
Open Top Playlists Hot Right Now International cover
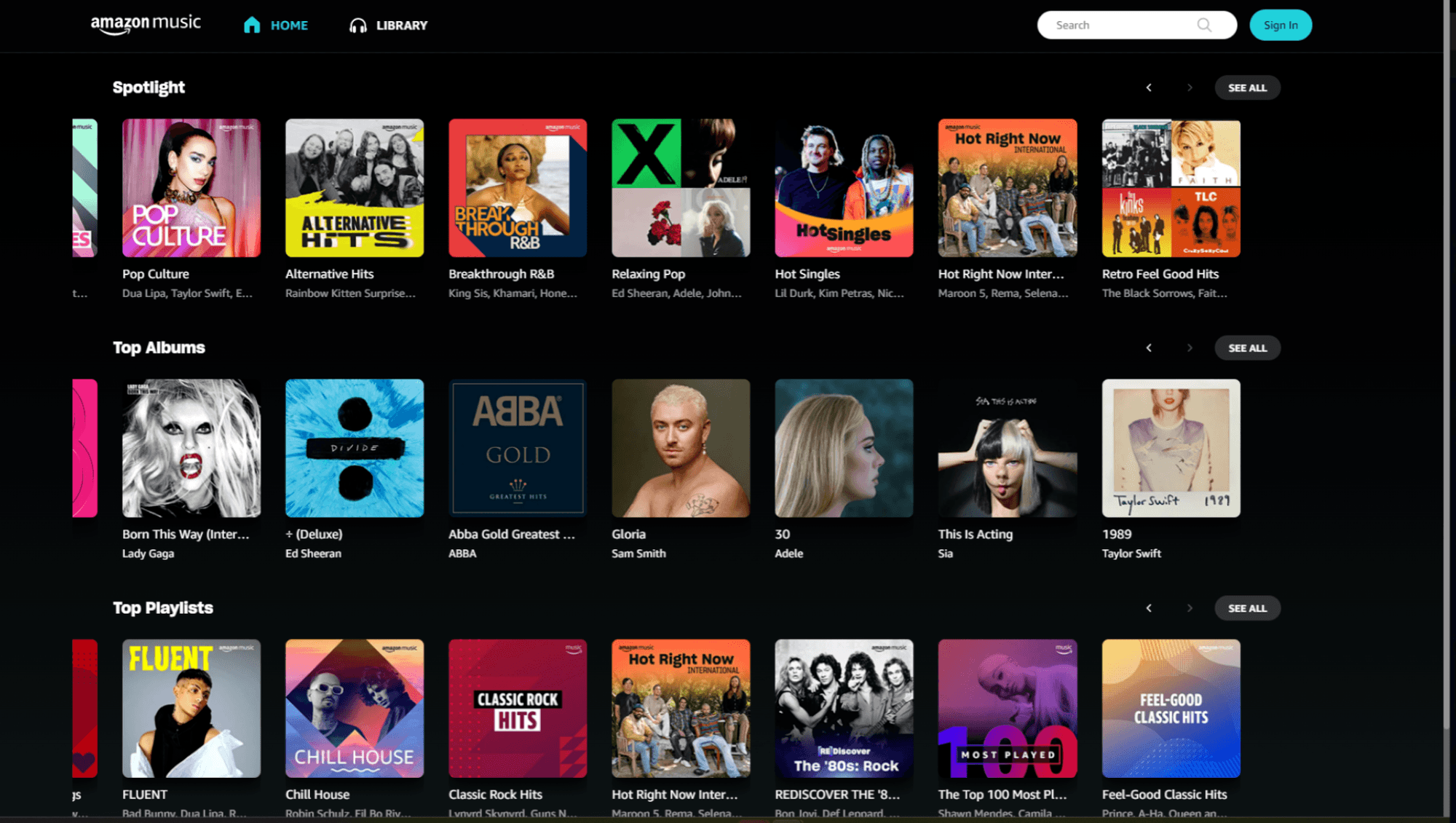(x=681, y=709)
